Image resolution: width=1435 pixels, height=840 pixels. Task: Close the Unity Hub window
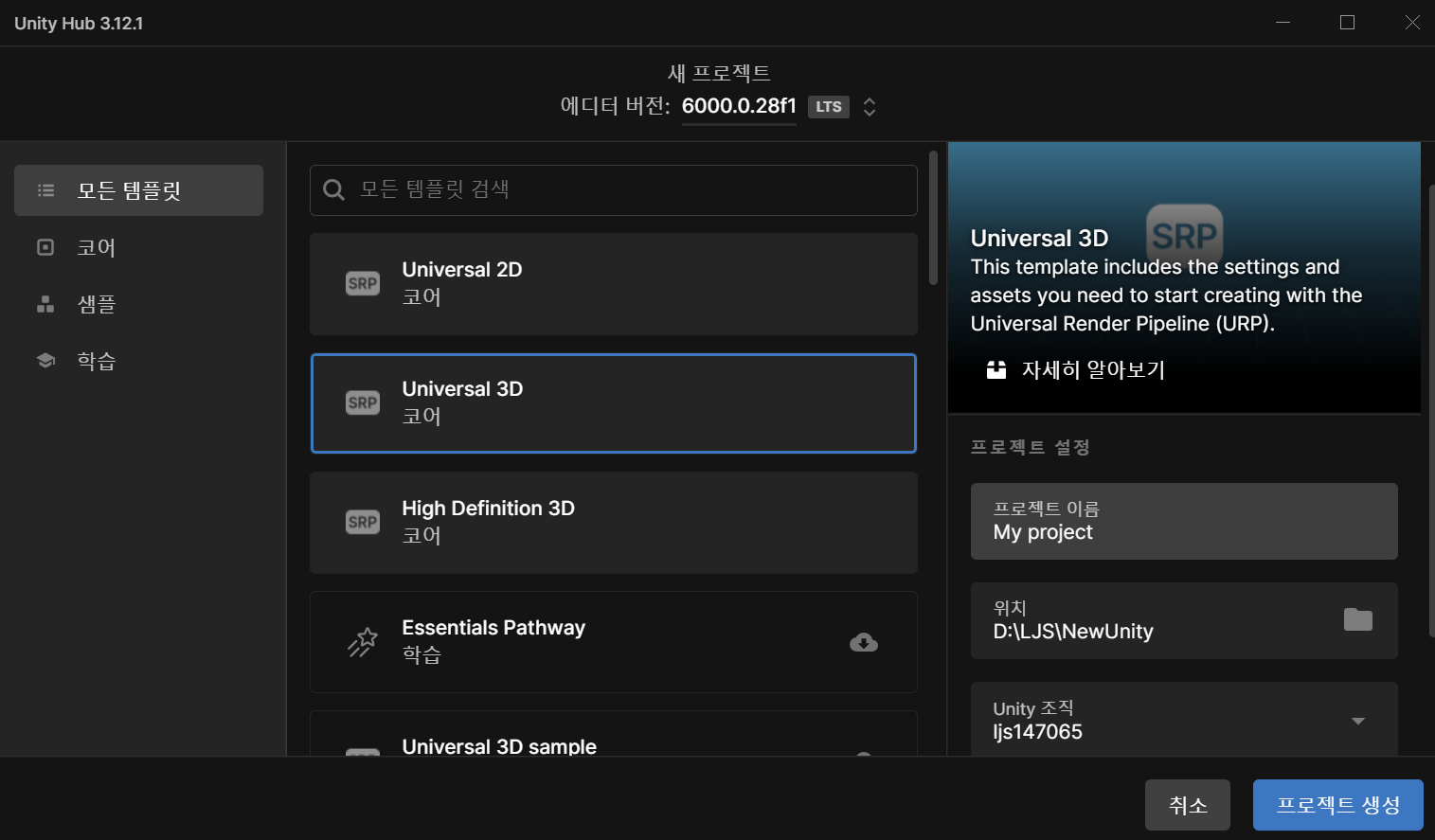[x=1412, y=23]
